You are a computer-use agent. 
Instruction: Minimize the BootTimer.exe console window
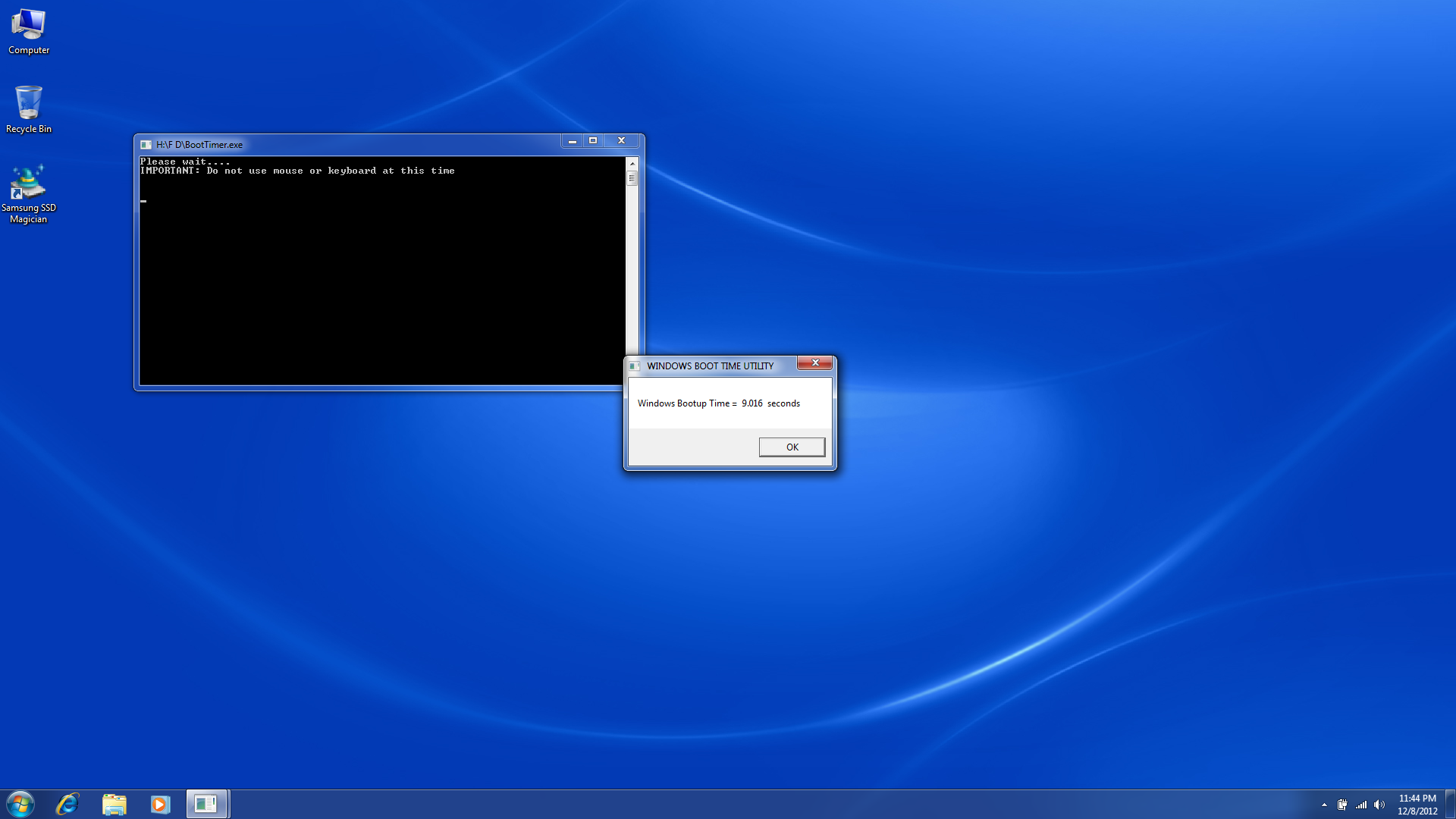point(573,140)
